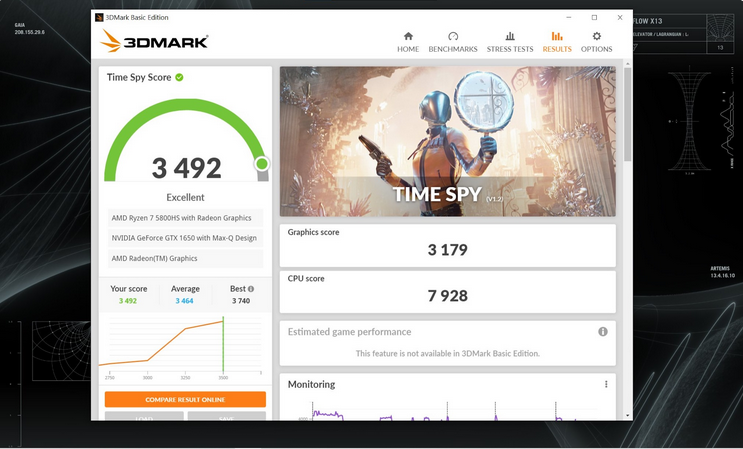Click the Estimated game performance info icon
The width and height of the screenshot is (743, 449).
click(603, 332)
